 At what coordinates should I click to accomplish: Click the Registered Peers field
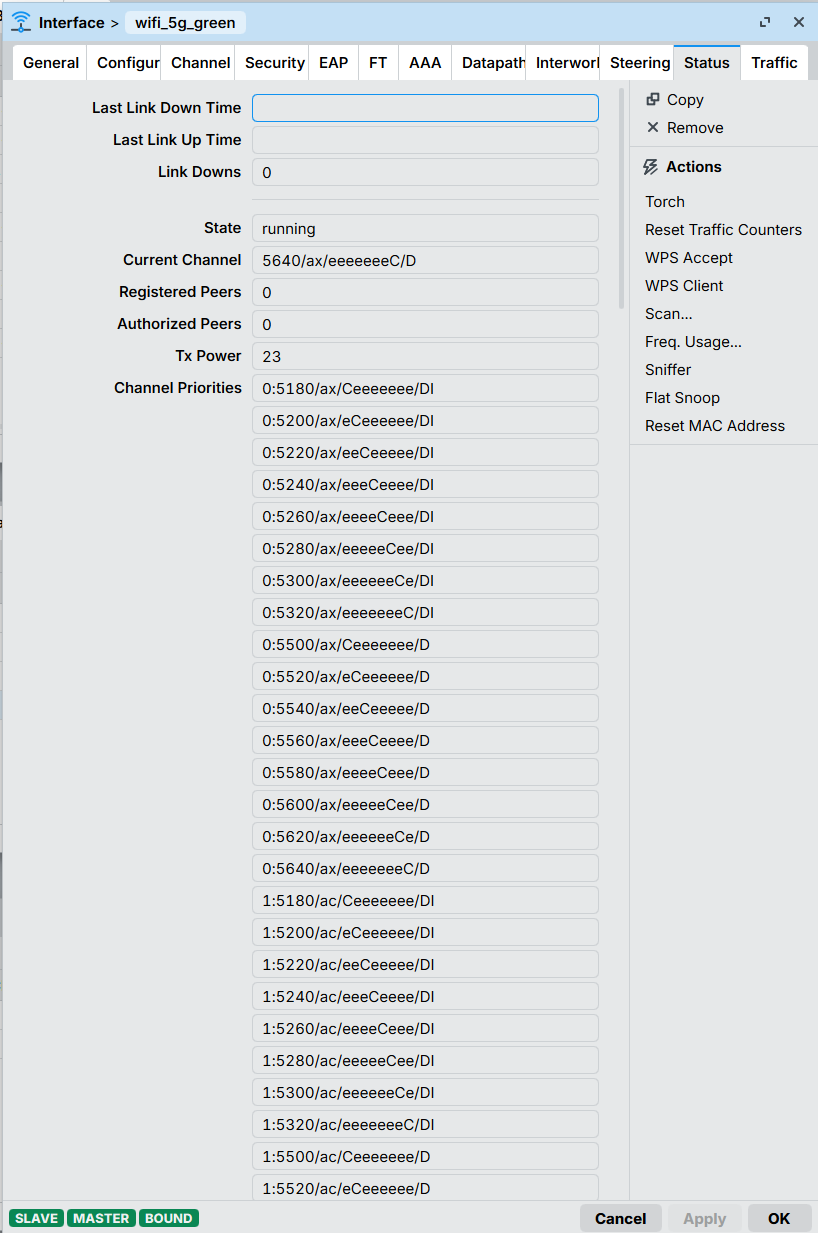click(x=425, y=292)
